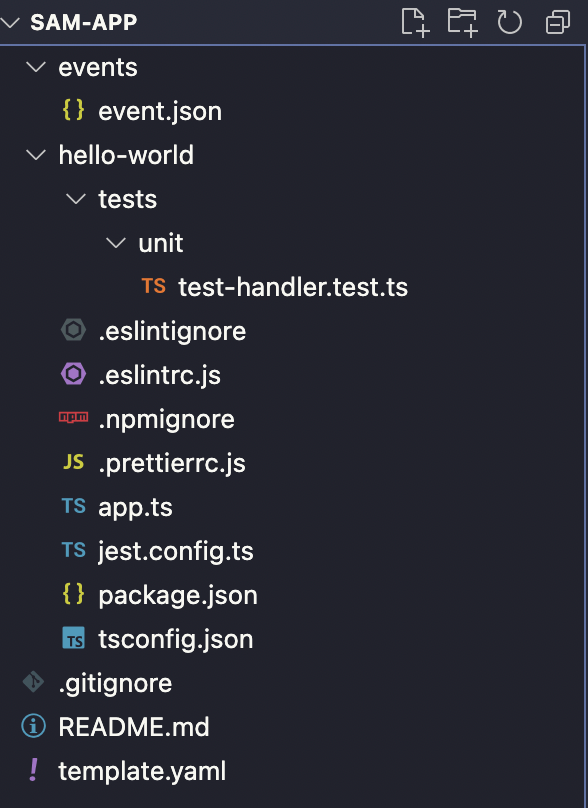
Task: Click the npm icon beside .npmignore
Action: pyautogui.click(x=73, y=417)
